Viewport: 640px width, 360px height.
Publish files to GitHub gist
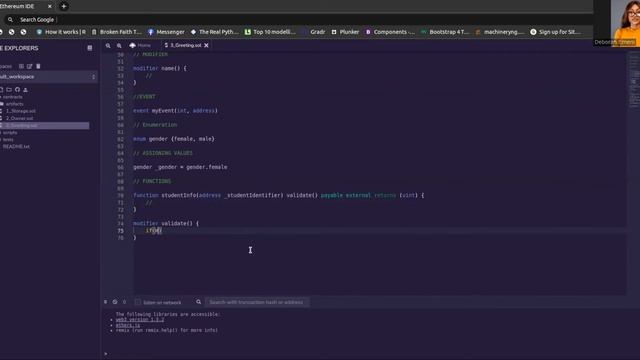pyautogui.click(x=17, y=89)
